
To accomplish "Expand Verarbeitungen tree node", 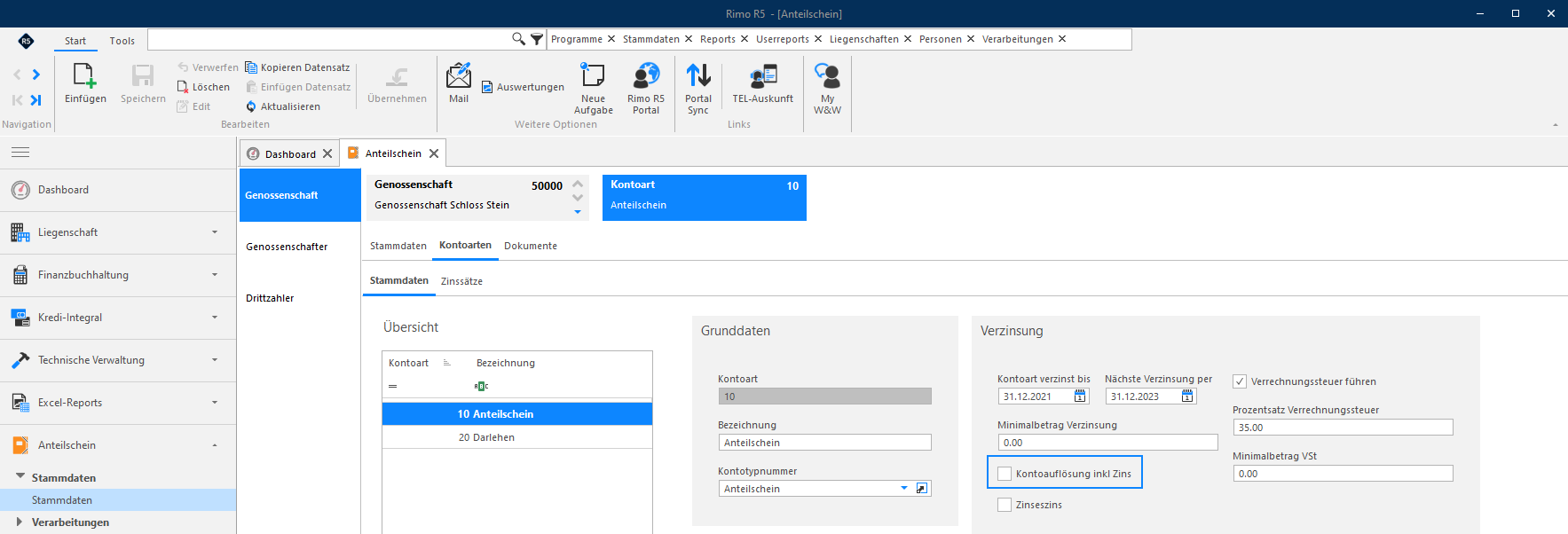I will coord(20,522).
